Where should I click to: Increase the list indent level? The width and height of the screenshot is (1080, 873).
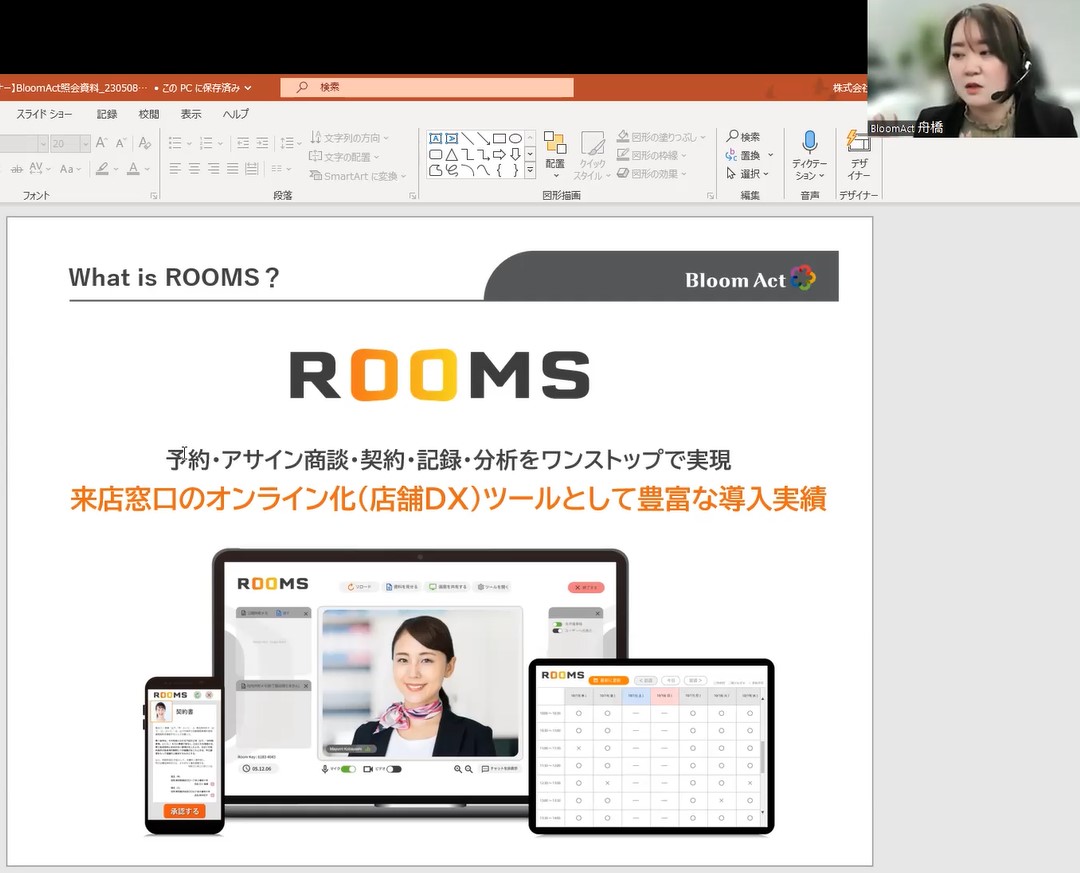pos(262,143)
